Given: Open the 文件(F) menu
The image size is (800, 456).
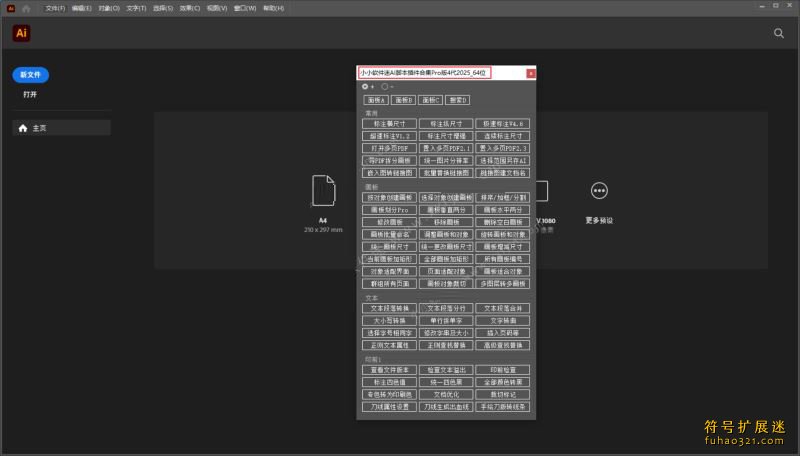Looking at the screenshot, I should coord(55,8).
